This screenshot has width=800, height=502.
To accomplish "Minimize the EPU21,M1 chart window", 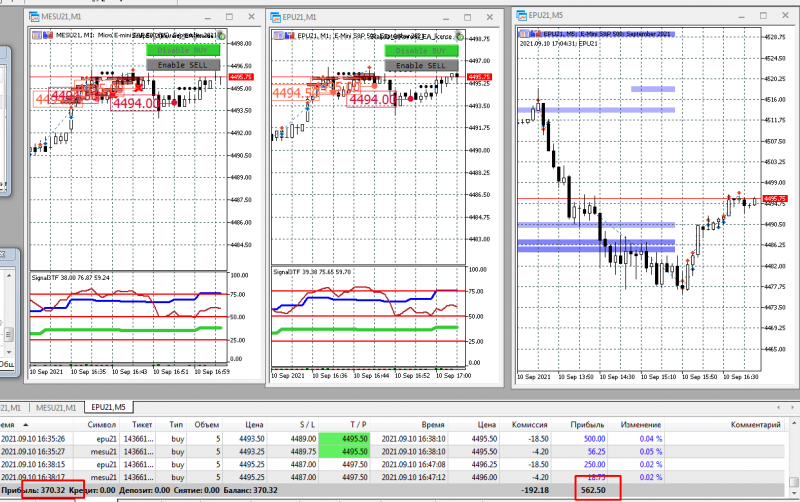I will [446, 18].
